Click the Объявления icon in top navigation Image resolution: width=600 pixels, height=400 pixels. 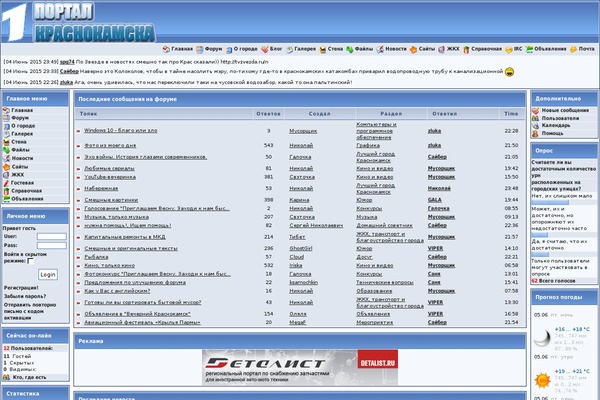click(529, 49)
